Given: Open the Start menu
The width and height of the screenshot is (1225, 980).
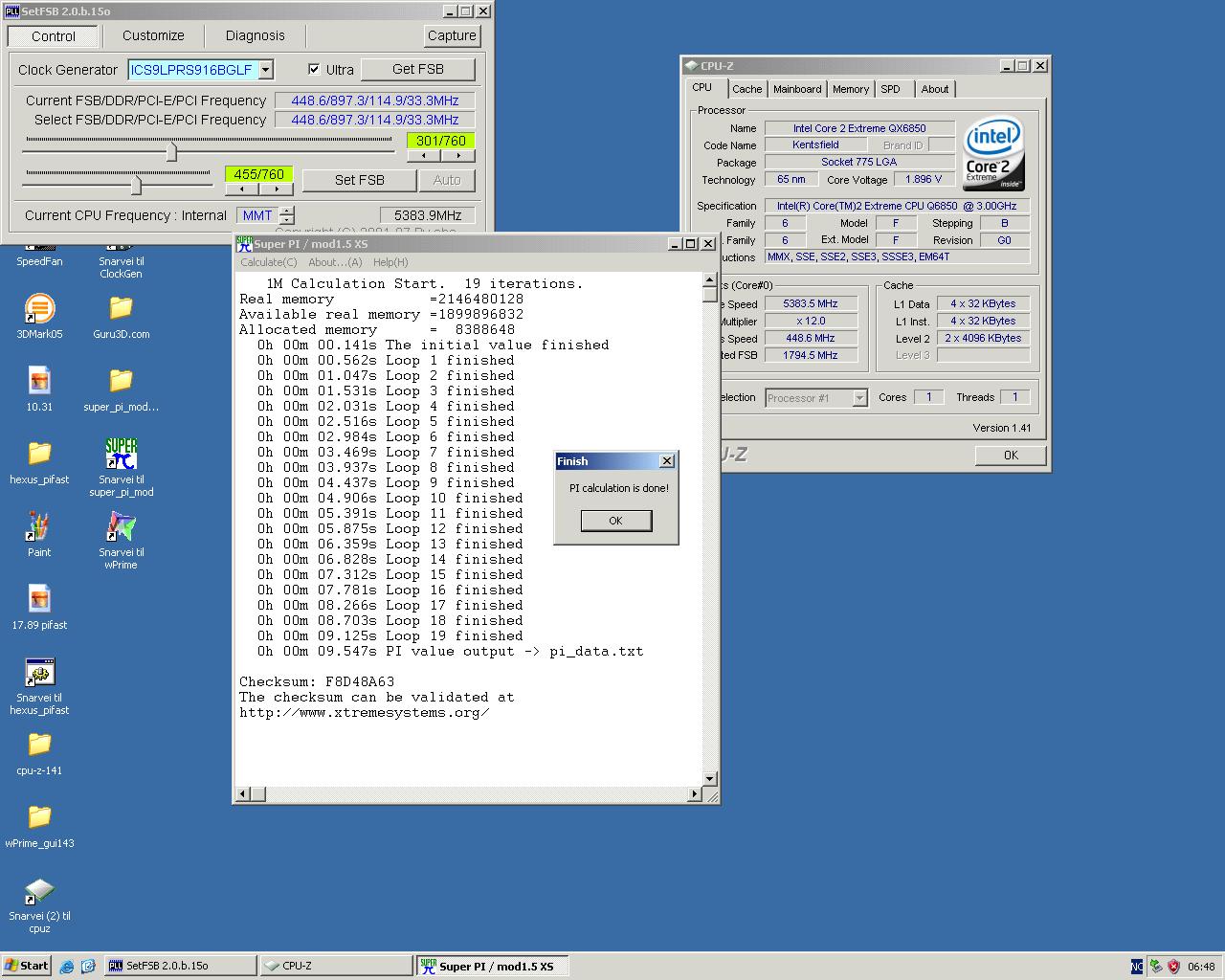Looking at the screenshot, I should point(26,966).
